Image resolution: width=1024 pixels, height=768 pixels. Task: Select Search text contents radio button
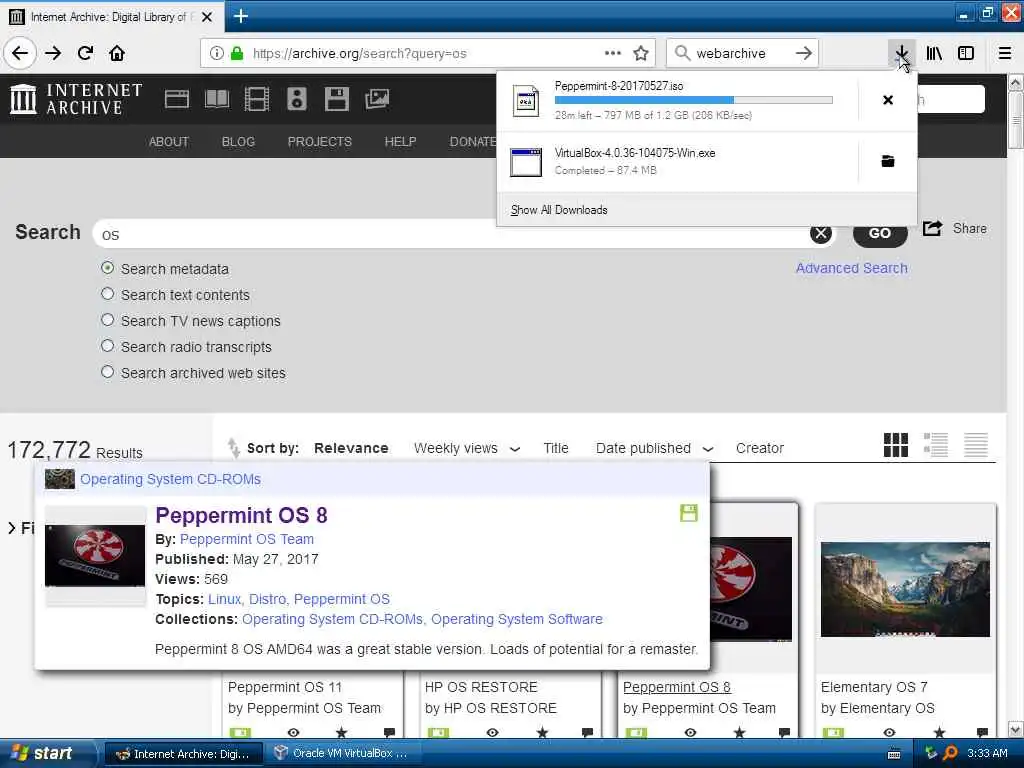(x=108, y=294)
